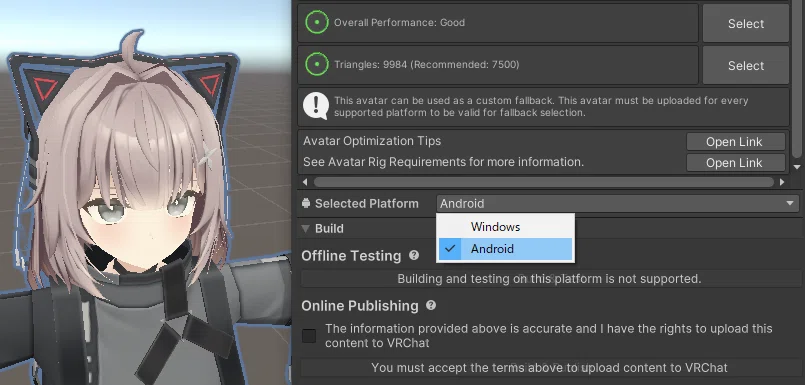Click vertical scrollbar down arrow
Image resolution: width=805 pixels, height=385 pixels.
click(x=797, y=167)
